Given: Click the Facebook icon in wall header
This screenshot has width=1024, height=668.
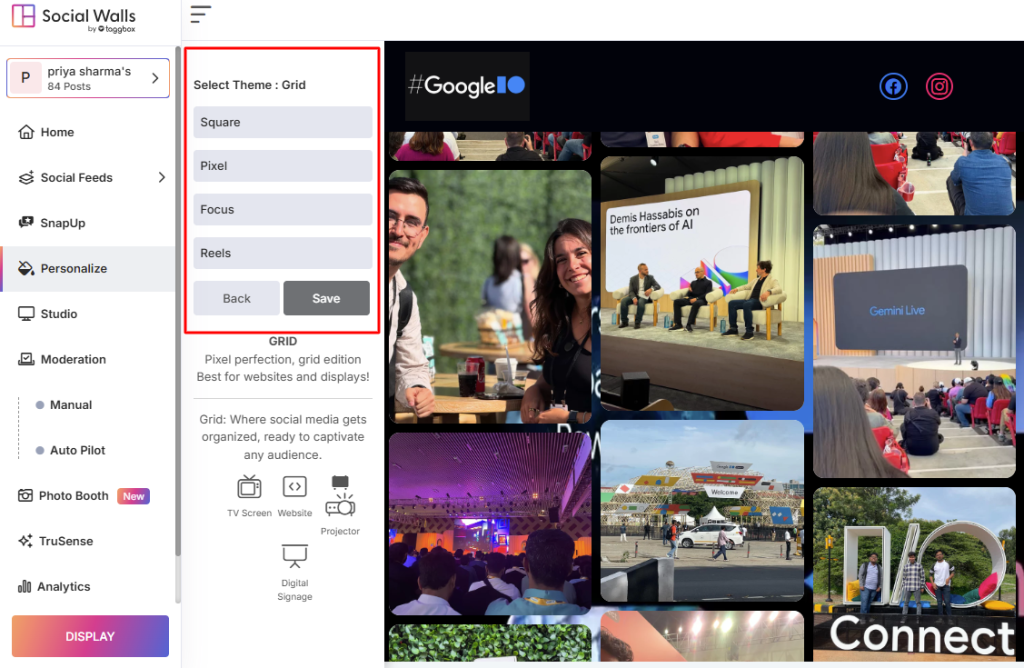Looking at the screenshot, I should pyautogui.click(x=893, y=87).
